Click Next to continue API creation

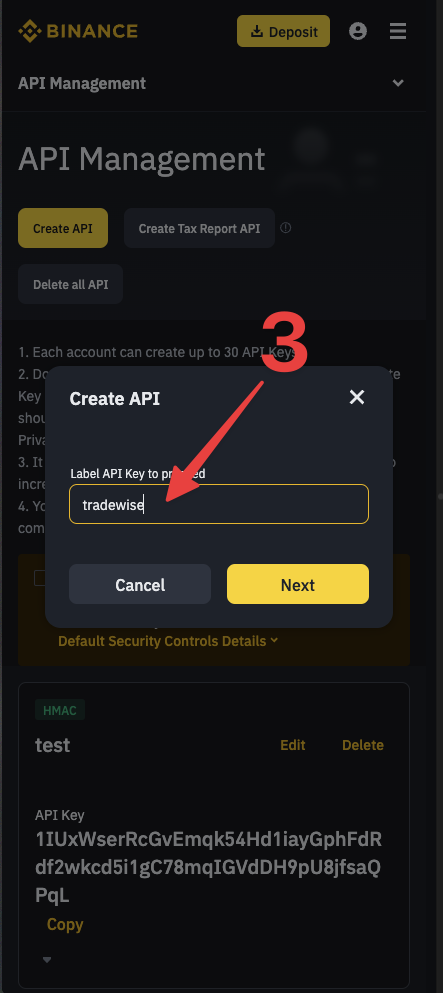click(298, 584)
